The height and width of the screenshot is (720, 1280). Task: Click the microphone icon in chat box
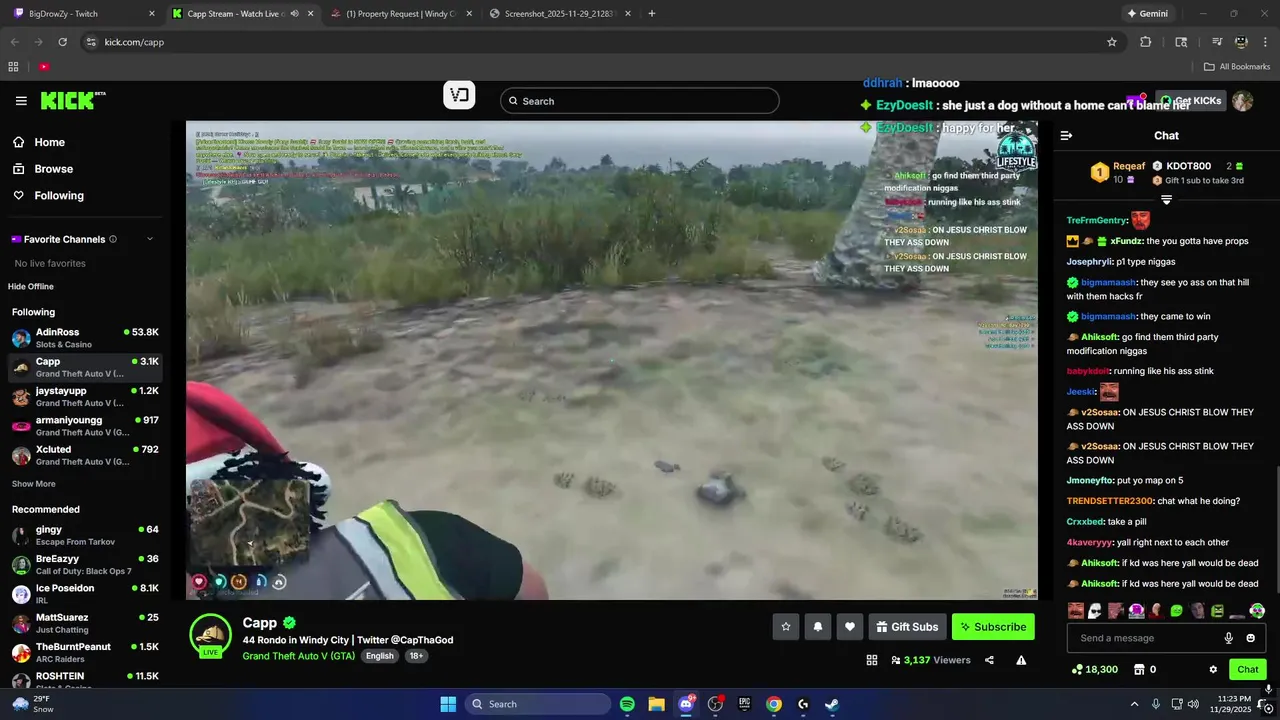coord(1229,638)
